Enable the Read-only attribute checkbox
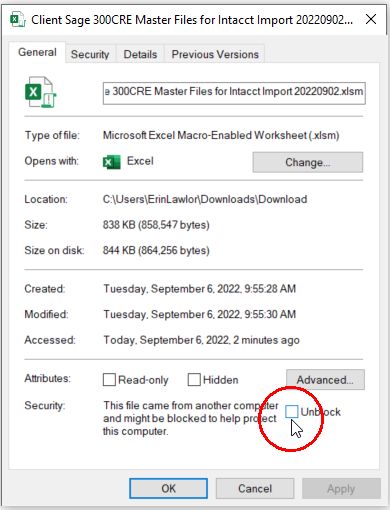Image resolution: width=390 pixels, height=510 pixels. [109, 380]
